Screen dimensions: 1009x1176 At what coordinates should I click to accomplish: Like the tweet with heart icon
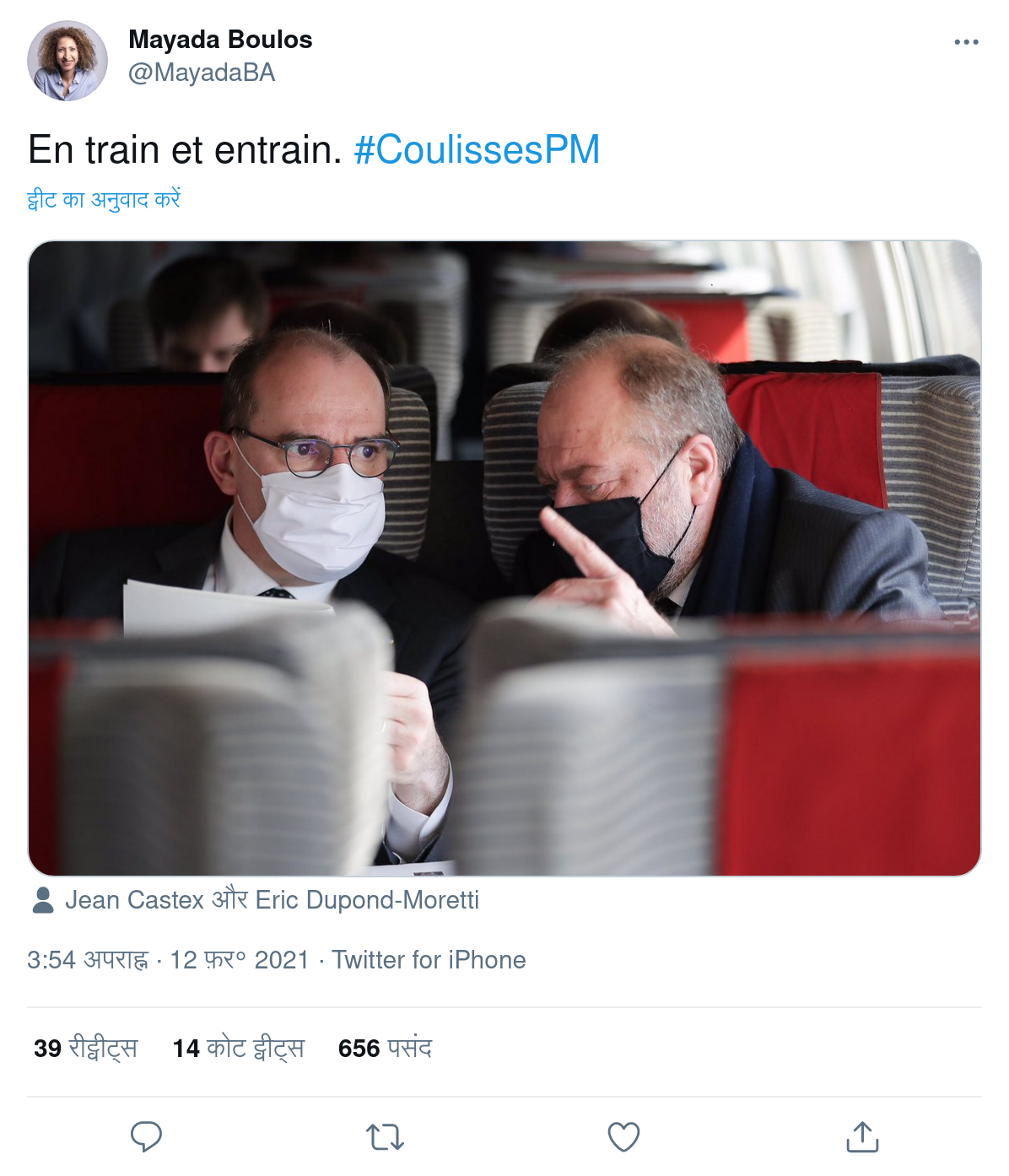(624, 1137)
